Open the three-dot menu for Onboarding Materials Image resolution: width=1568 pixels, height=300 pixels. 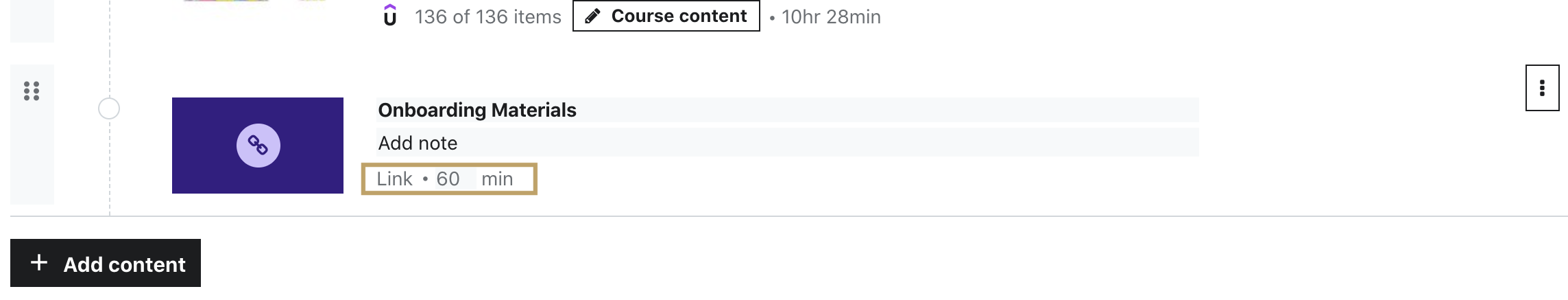point(1542,88)
